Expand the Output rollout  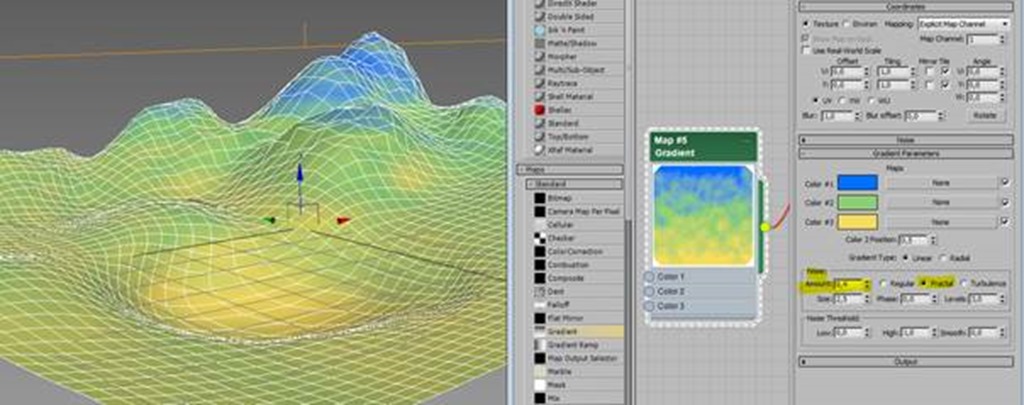tap(905, 361)
